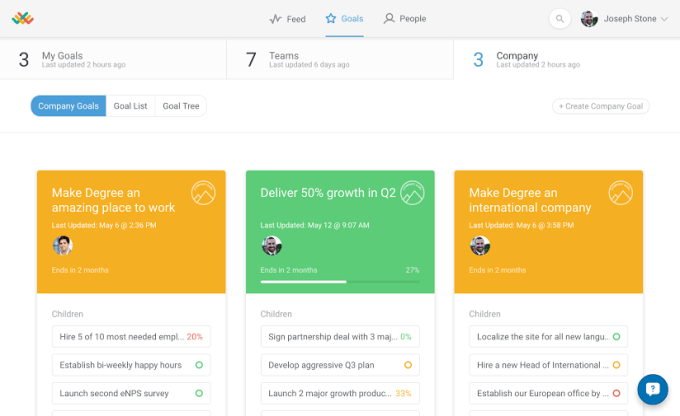
Task: Click orange status circle for Q3 plan
Action: [x=408, y=365]
